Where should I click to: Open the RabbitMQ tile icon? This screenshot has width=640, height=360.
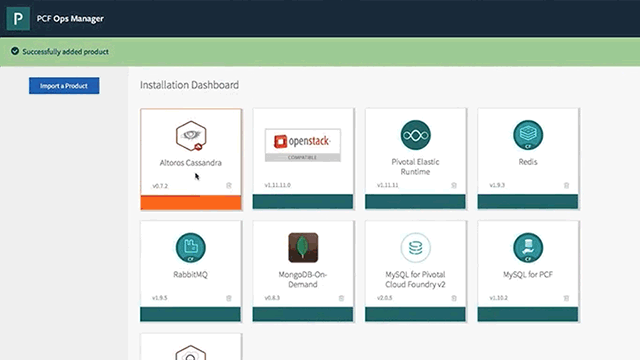191,248
